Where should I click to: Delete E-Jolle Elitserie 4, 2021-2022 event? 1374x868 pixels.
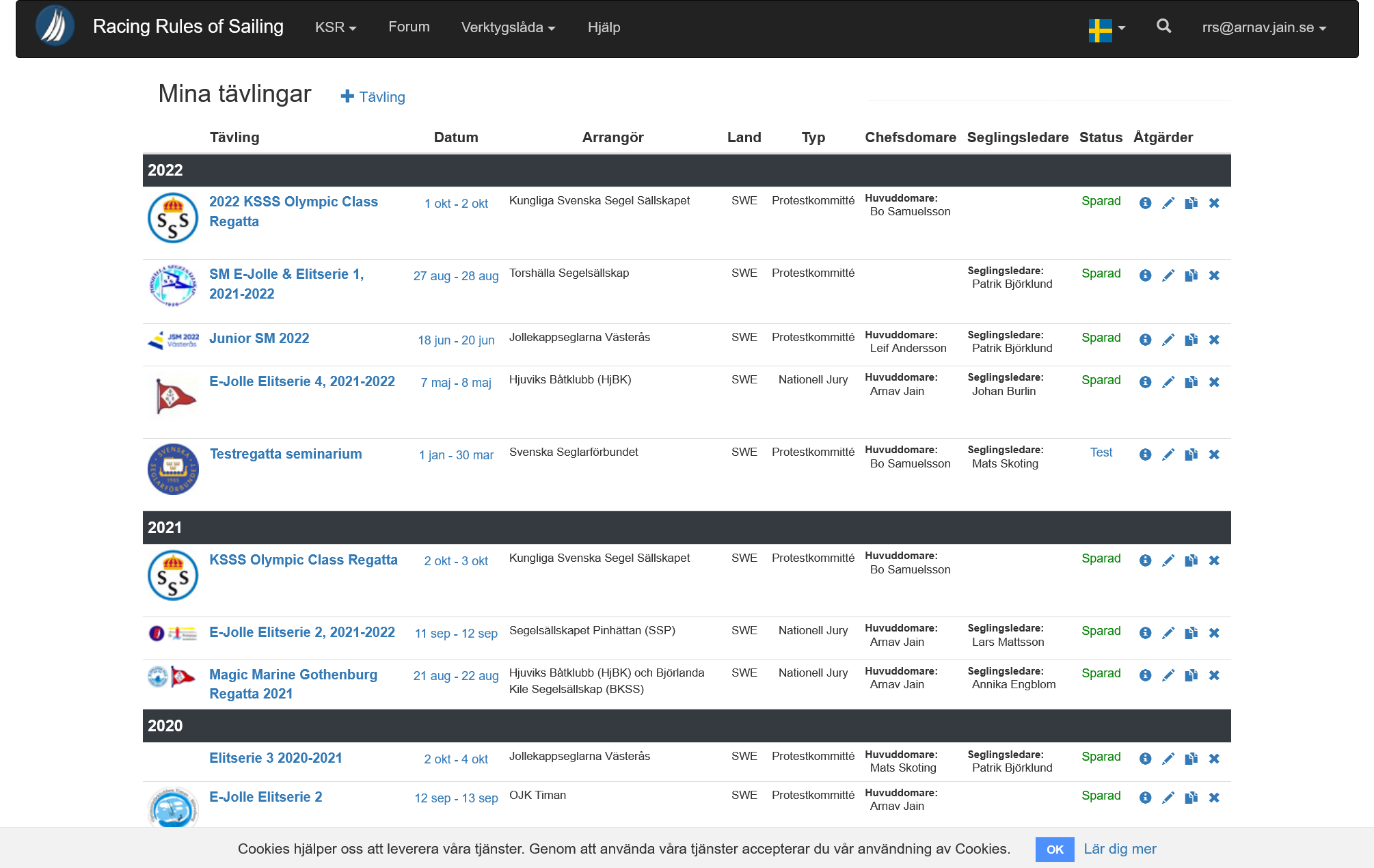pyautogui.click(x=1214, y=382)
